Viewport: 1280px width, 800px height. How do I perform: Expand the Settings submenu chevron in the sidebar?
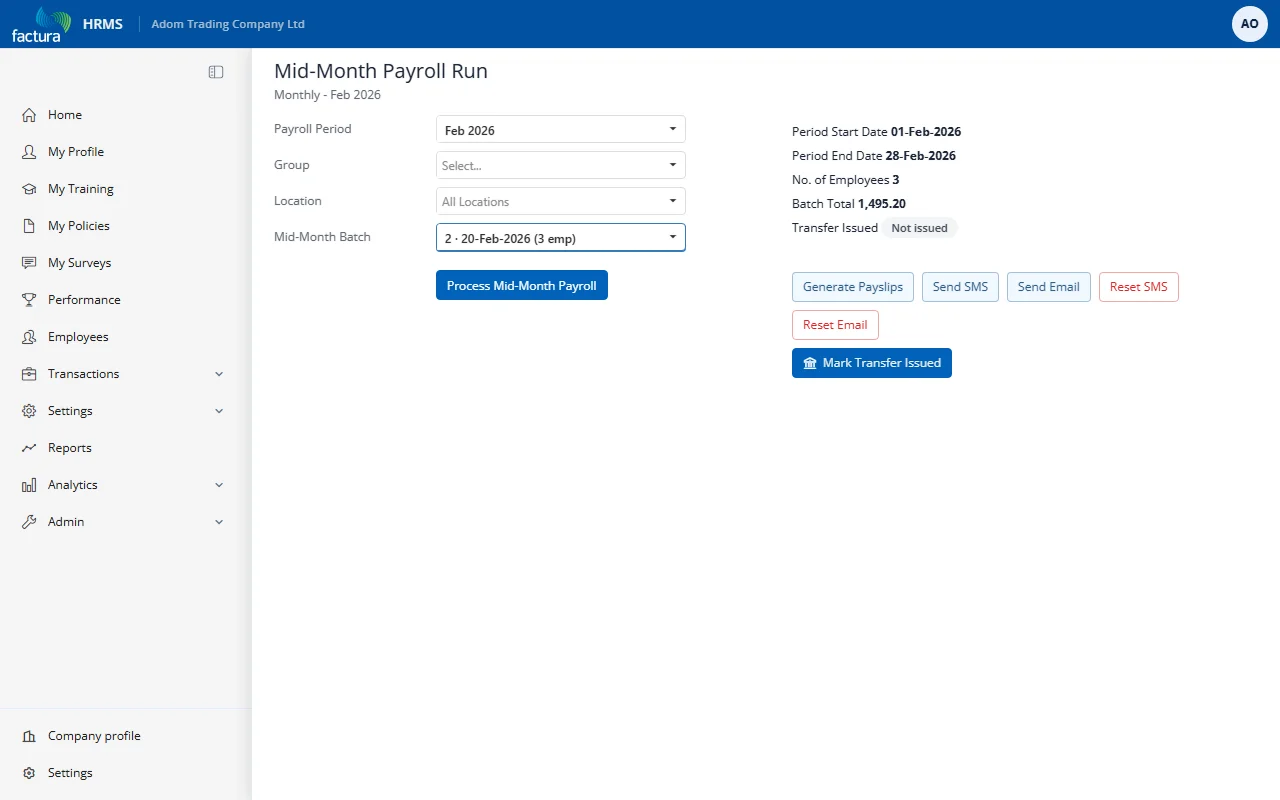tap(219, 411)
